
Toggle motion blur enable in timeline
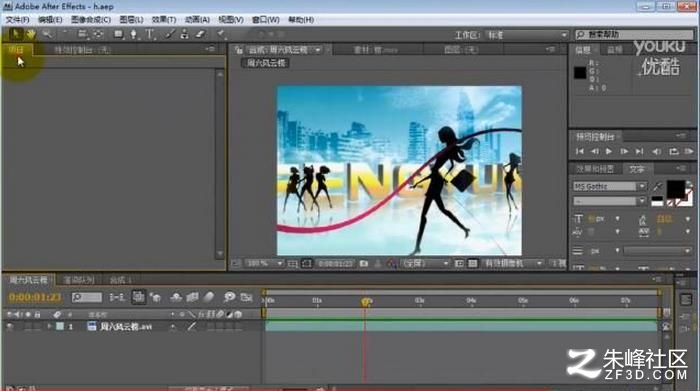pos(209,297)
